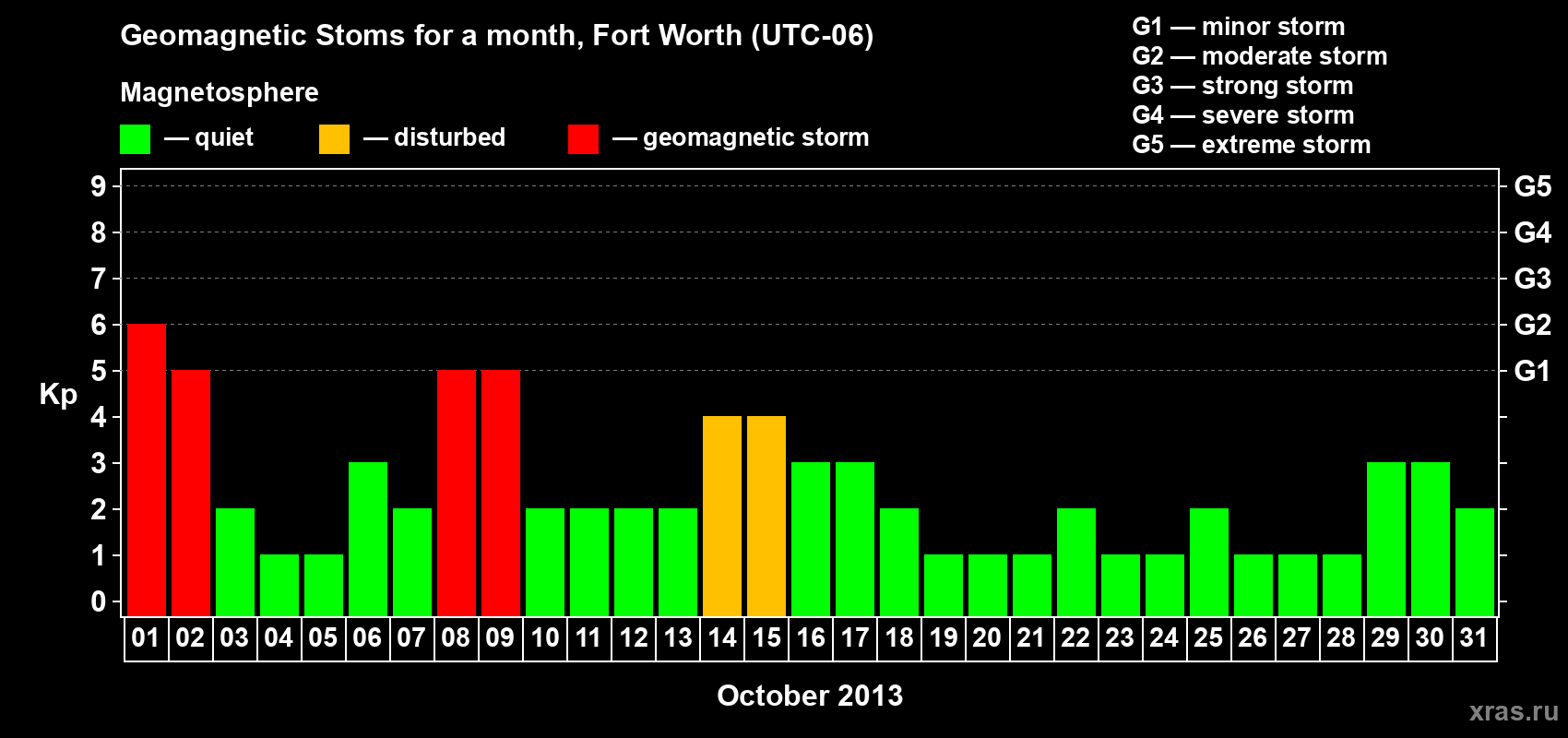Click the 'quiet' legend label
The width and height of the screenshot is (1568, 738).
[x=224, y=137]
